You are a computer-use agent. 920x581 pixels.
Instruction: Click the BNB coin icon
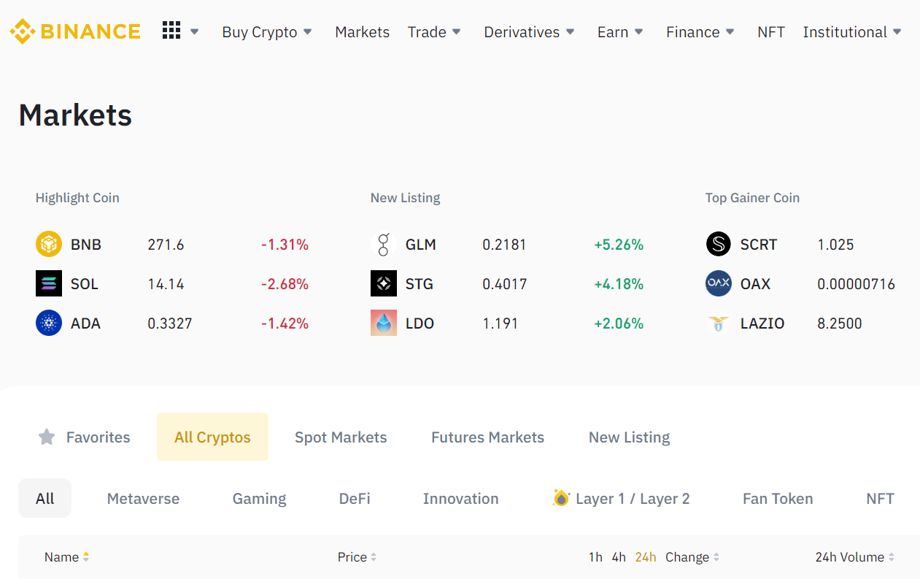[x=49, y=244]
